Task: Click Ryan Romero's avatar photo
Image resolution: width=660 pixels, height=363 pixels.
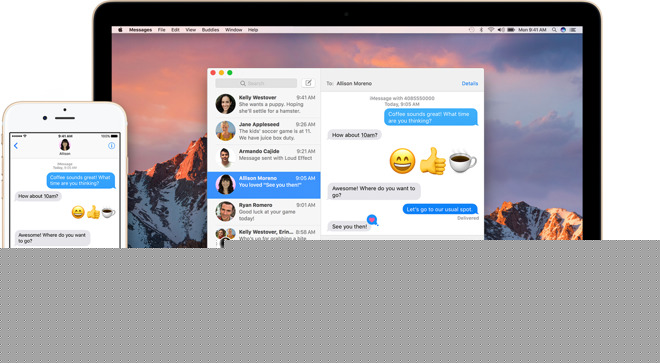Action: point(226,211)
